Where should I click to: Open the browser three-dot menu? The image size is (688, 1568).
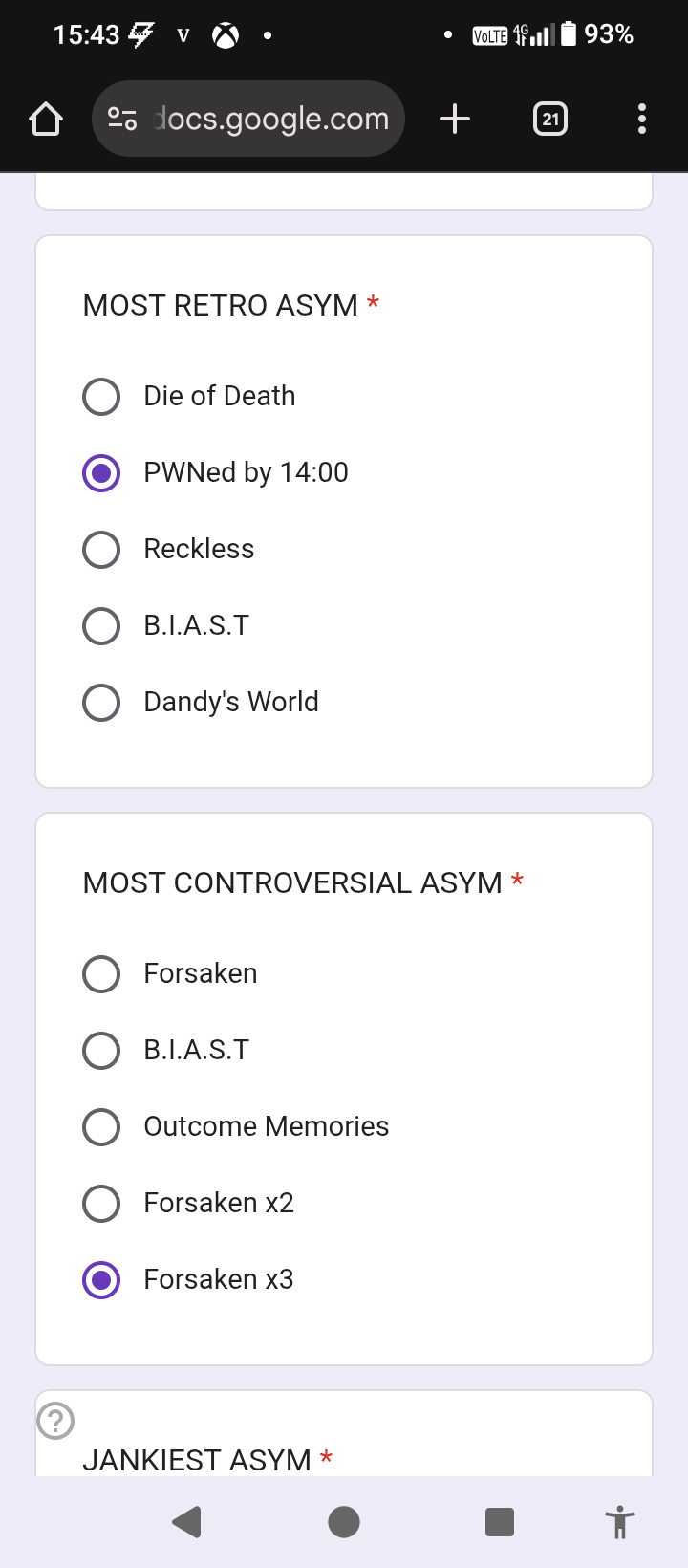click(641, 120)
